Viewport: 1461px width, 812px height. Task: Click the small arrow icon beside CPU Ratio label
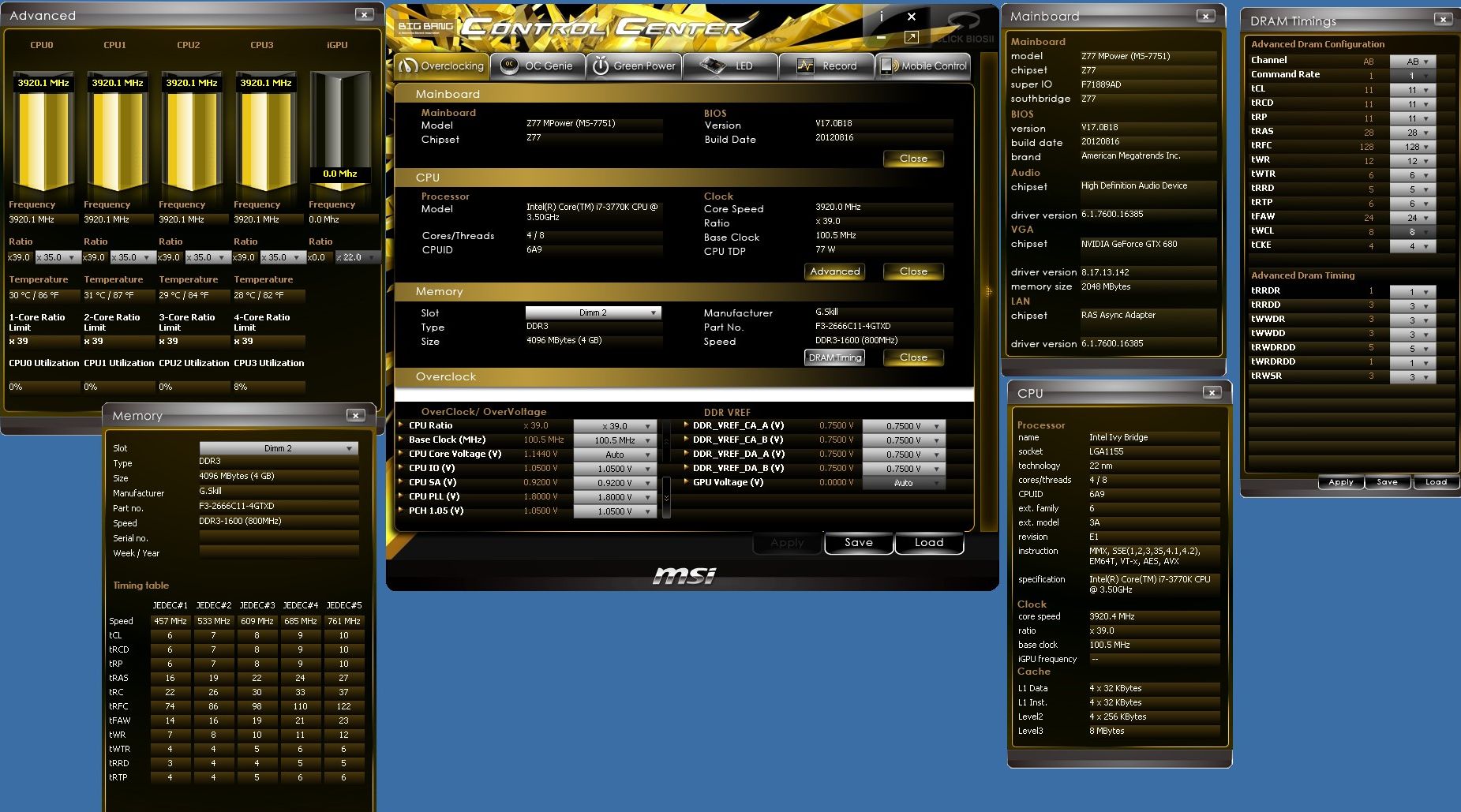point(401,425)
